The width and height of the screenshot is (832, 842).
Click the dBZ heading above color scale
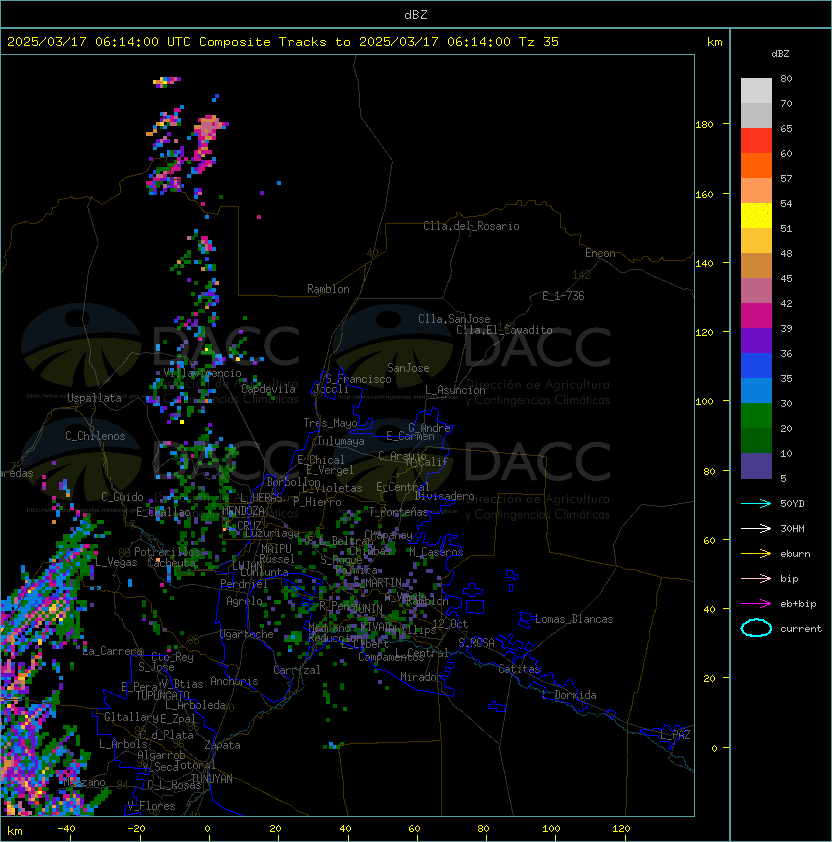pos(780,54)
